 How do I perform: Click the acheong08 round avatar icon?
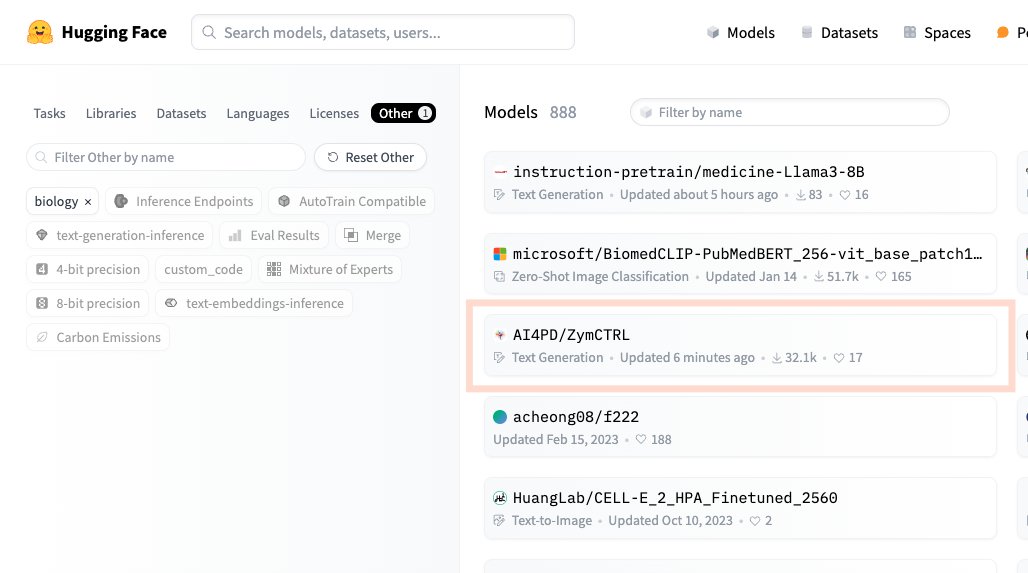point(500,416)
